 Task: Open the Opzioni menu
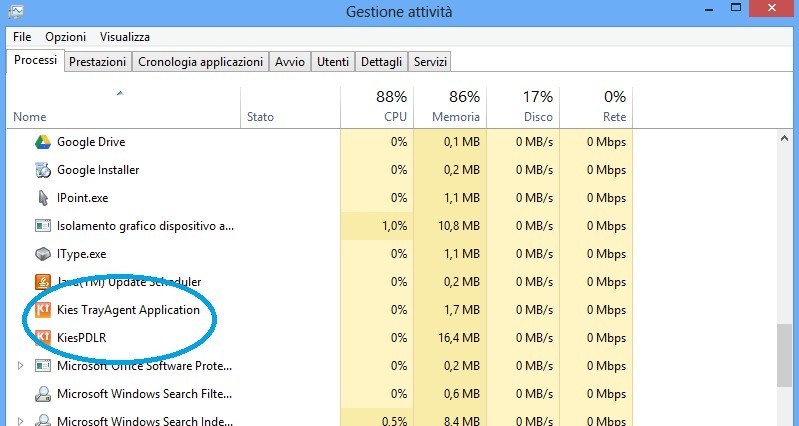coord(65,37)
